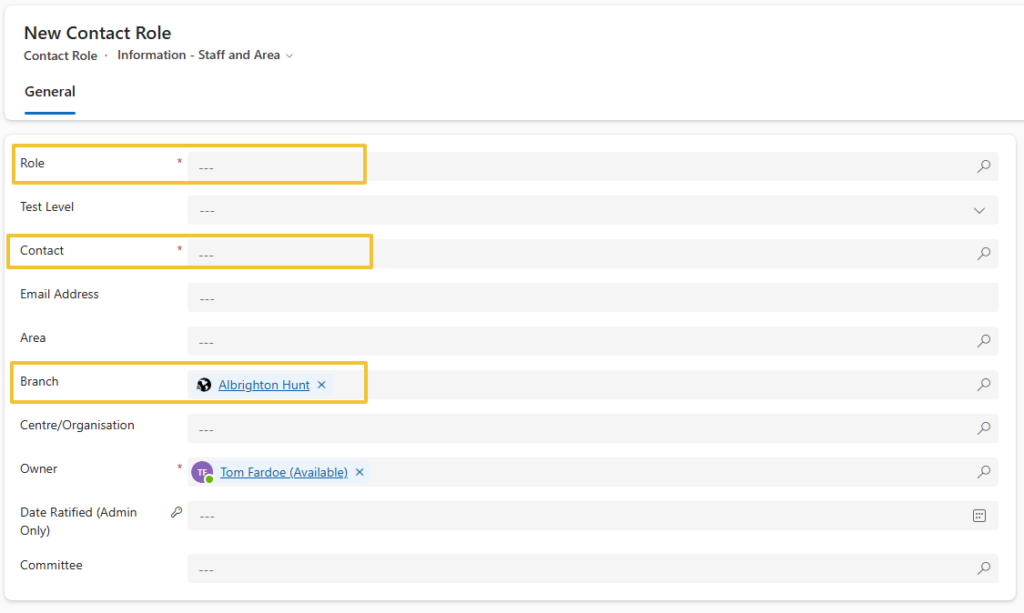Click the Owner field search icon
This screenshot has width=1024, height=613.
[983, 472]
